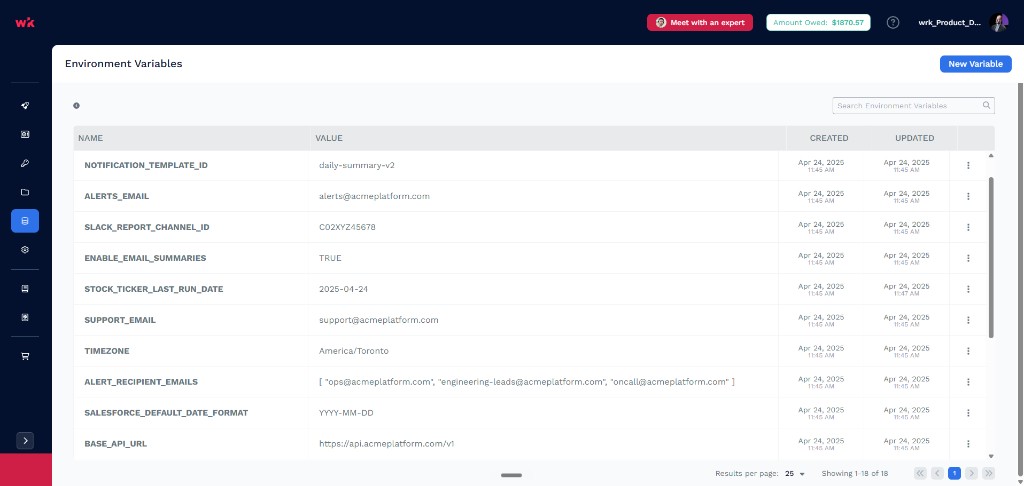Select page 1 in pagination

click(954, 474)
